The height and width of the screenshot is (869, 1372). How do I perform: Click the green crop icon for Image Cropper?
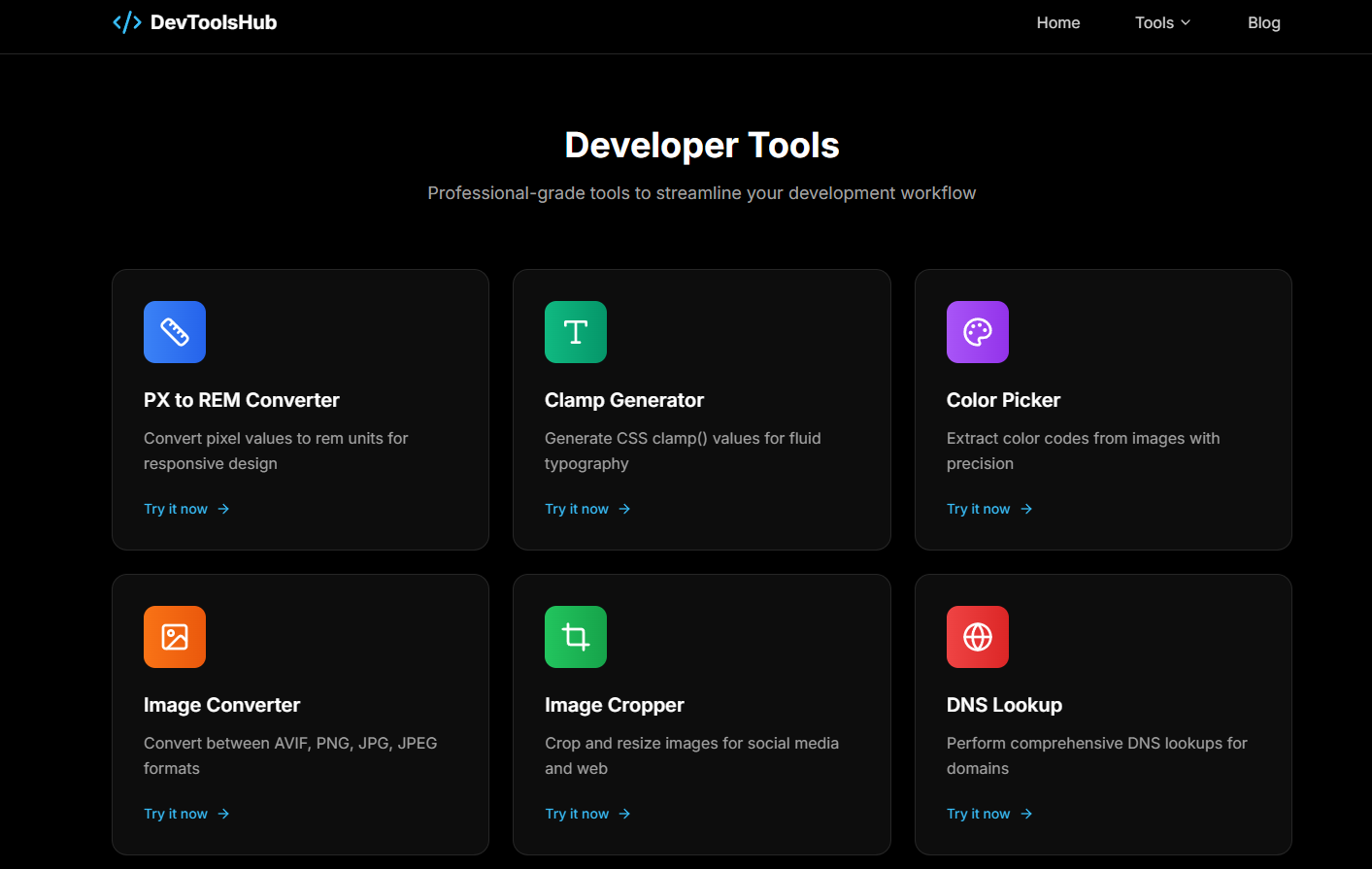(576, 637)
